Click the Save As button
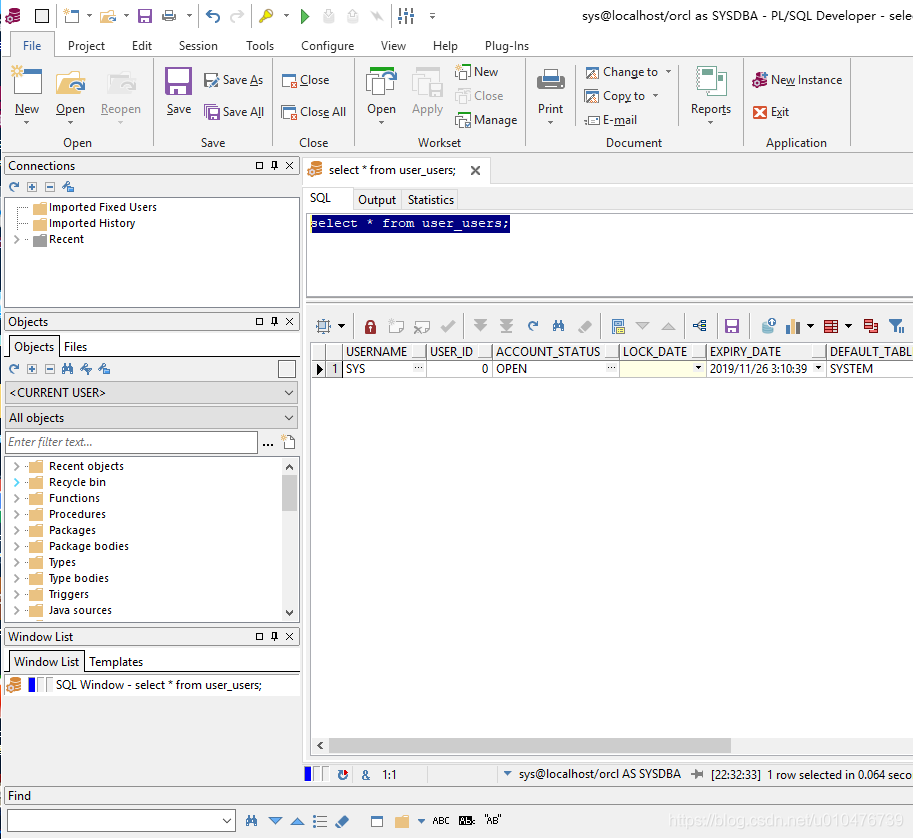The image size is (913, 839). tap(233, 80)
